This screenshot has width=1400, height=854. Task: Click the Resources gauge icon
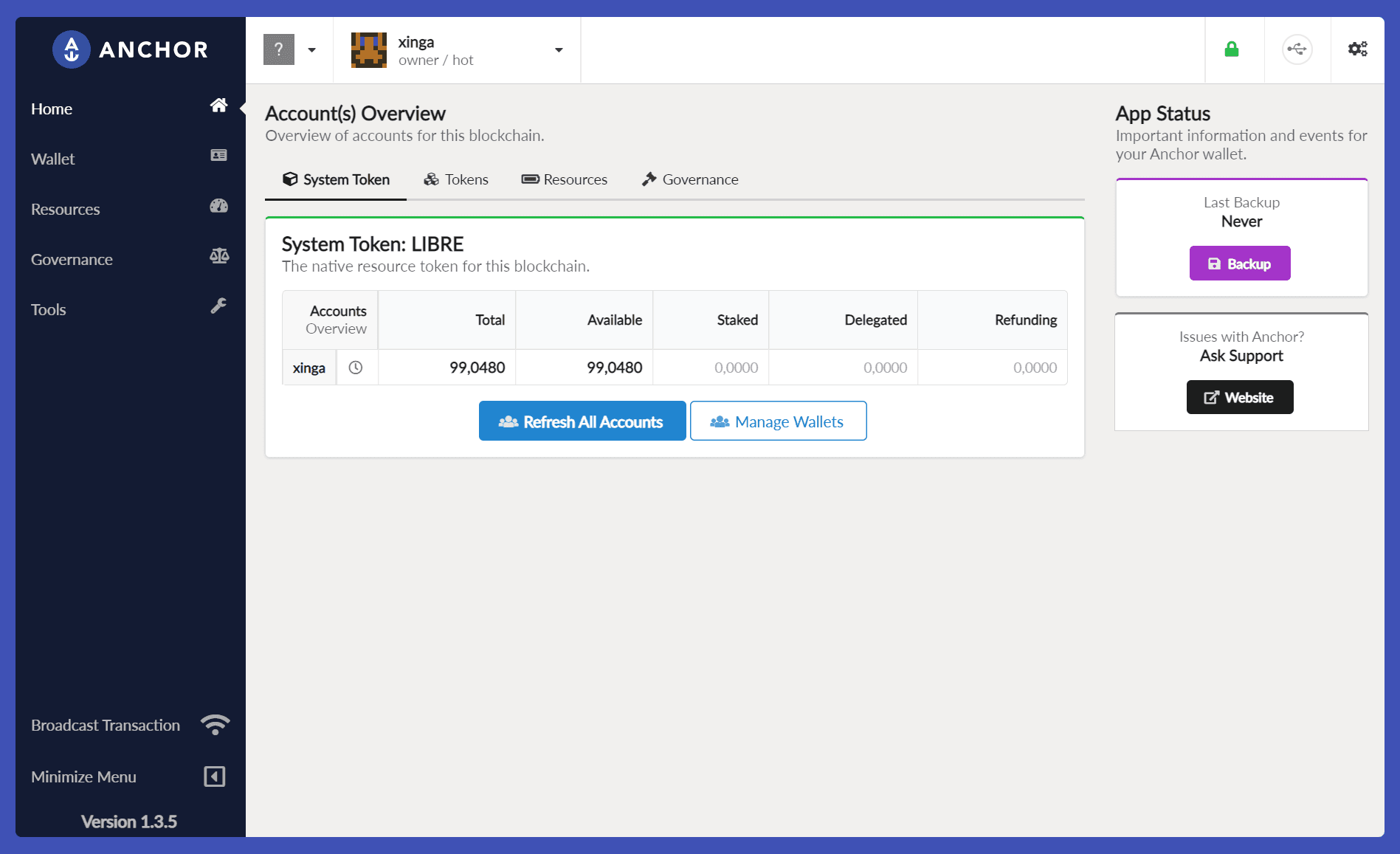tap(218, 206)
